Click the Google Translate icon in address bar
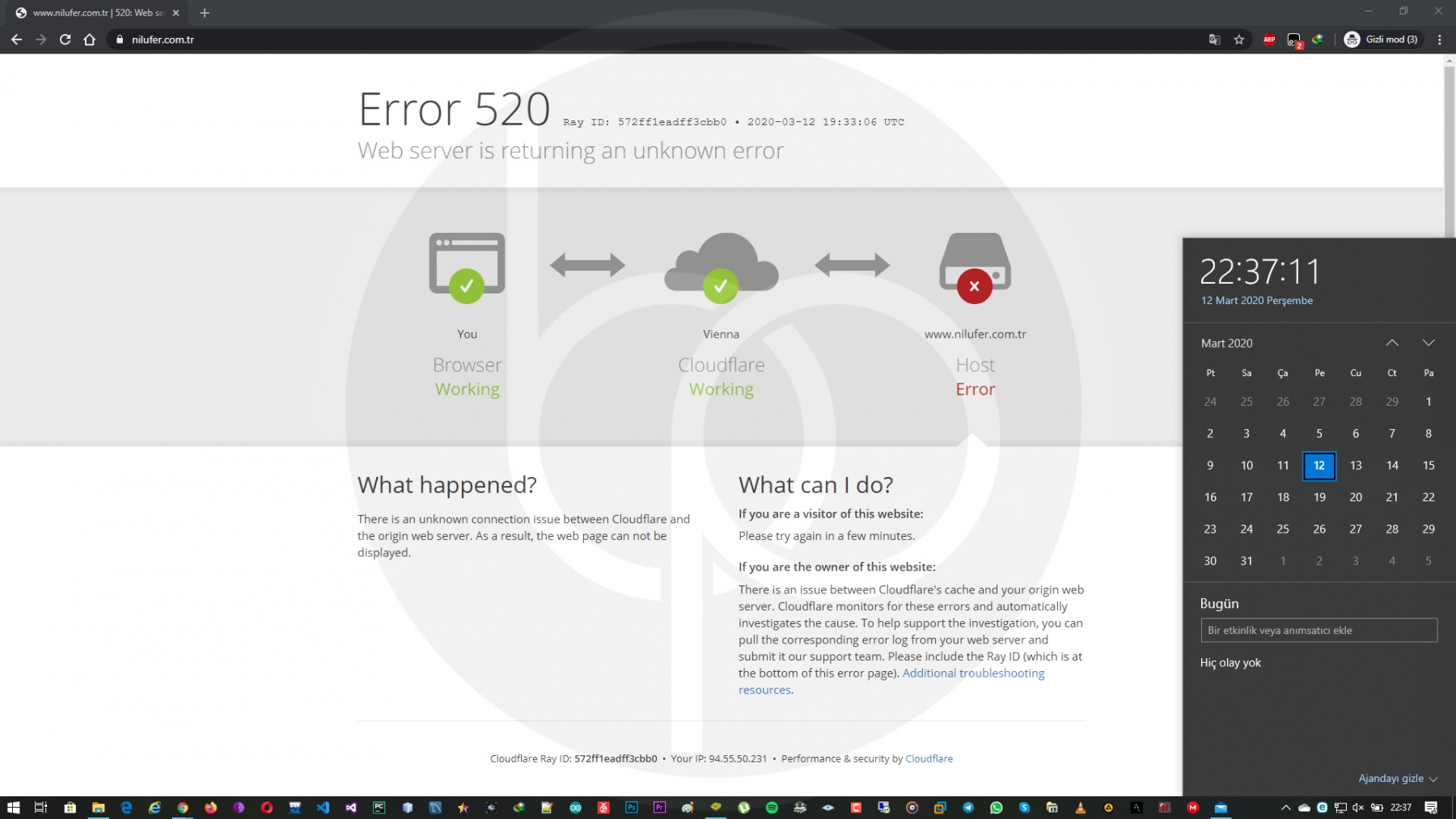This screenshot has width=1456, height=819. 1214,40
